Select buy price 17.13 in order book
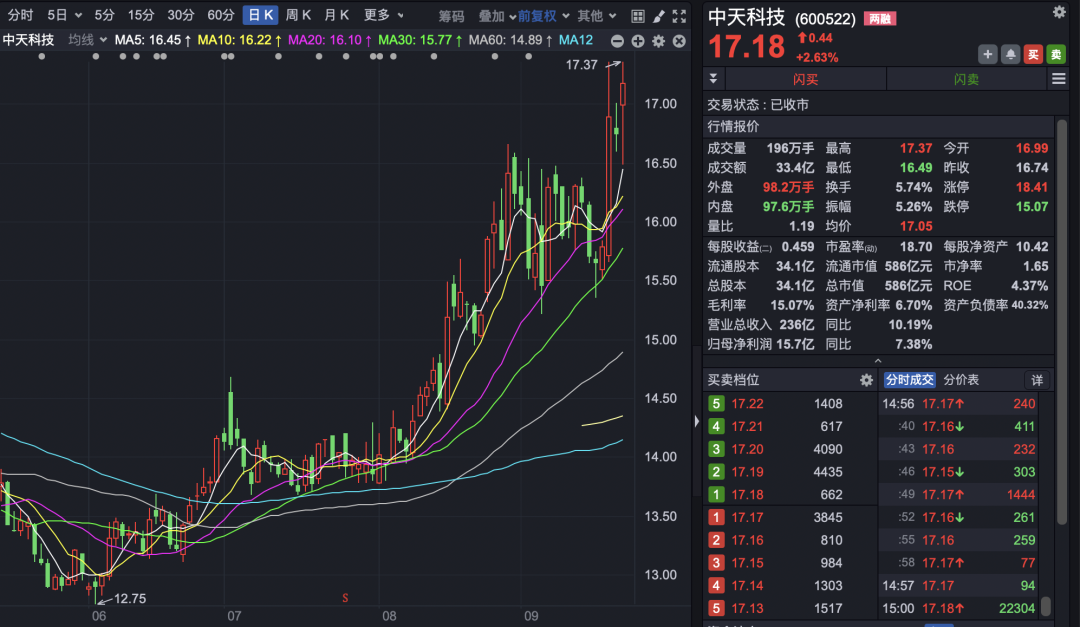The image size is (1080, 627). point(747,608)
